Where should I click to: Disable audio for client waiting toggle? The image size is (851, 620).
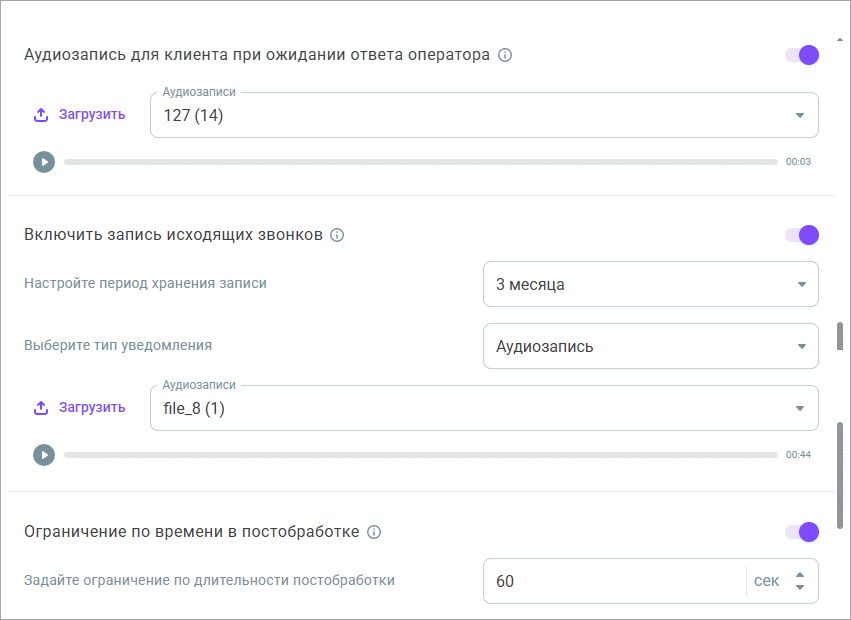tap(802, 55)
